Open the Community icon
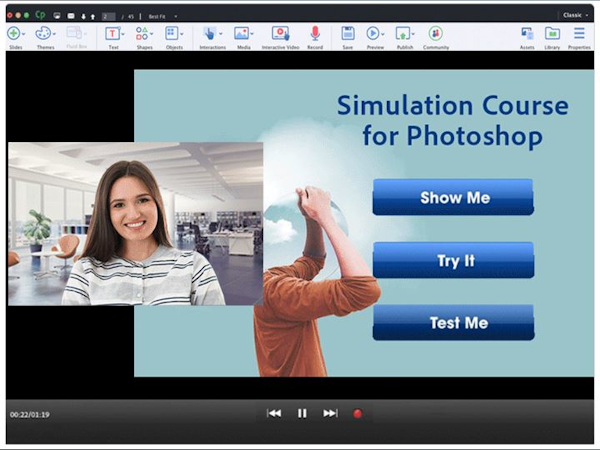The width and height of the screenshot is (600, 450). click(x=435, y=33)
